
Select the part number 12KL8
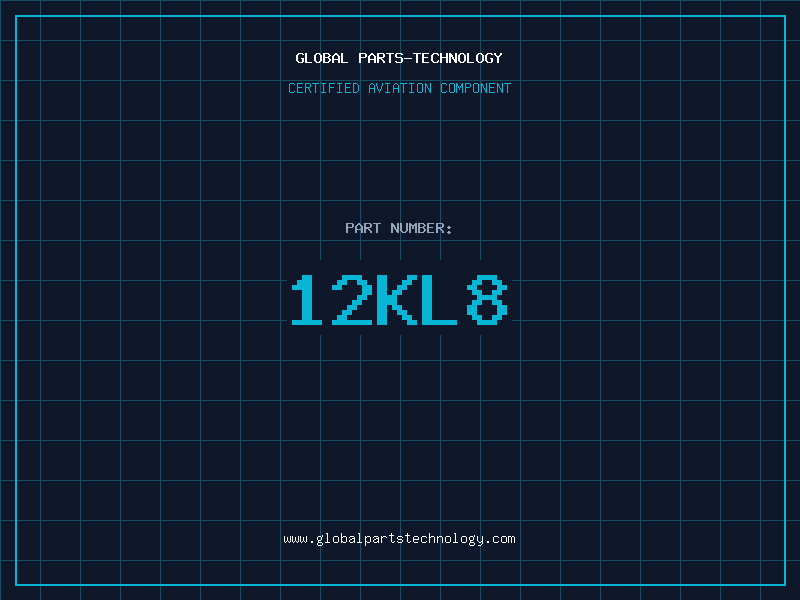click(x=399, y=300)
